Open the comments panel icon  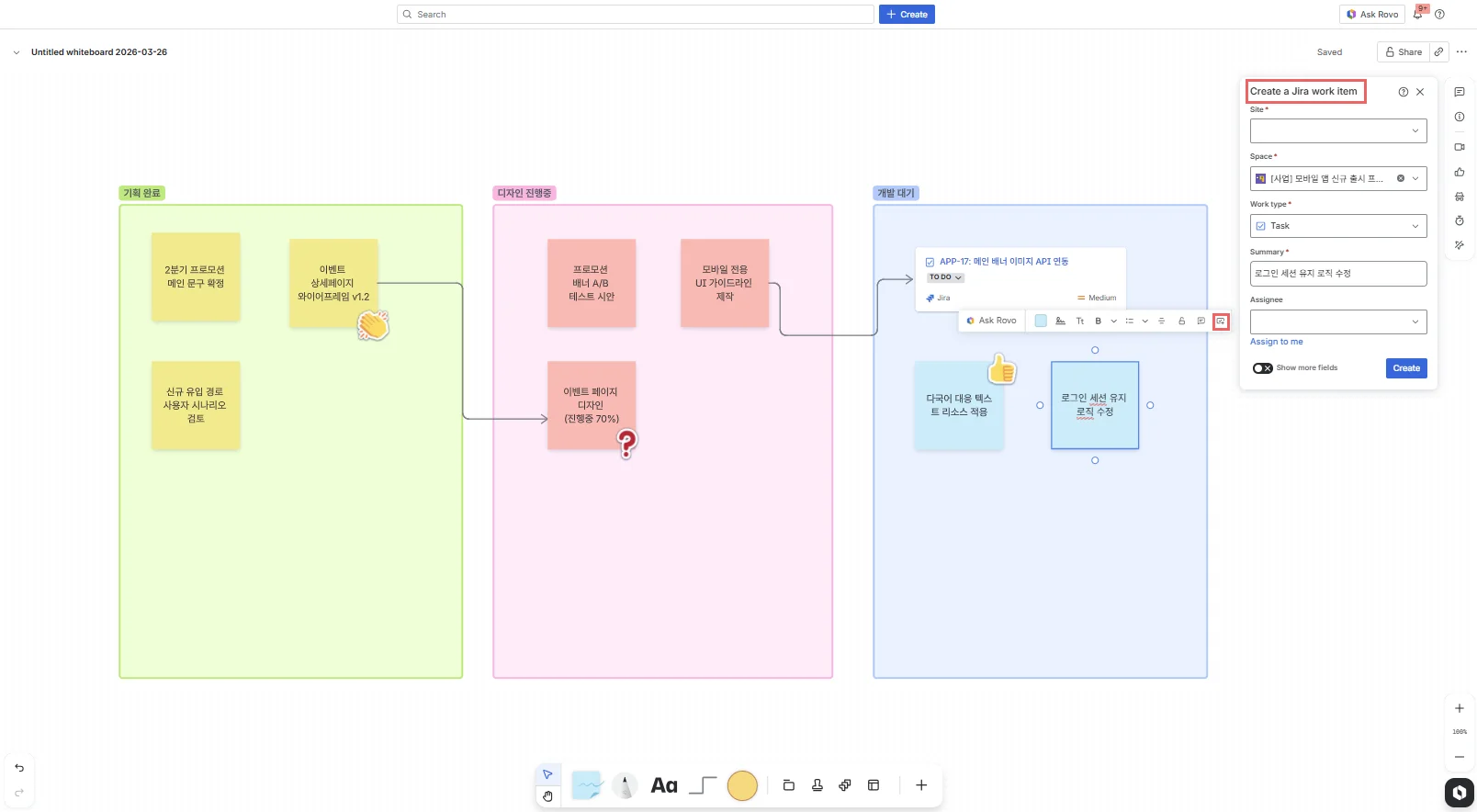pyautogui.click(x=1460, y=92)
